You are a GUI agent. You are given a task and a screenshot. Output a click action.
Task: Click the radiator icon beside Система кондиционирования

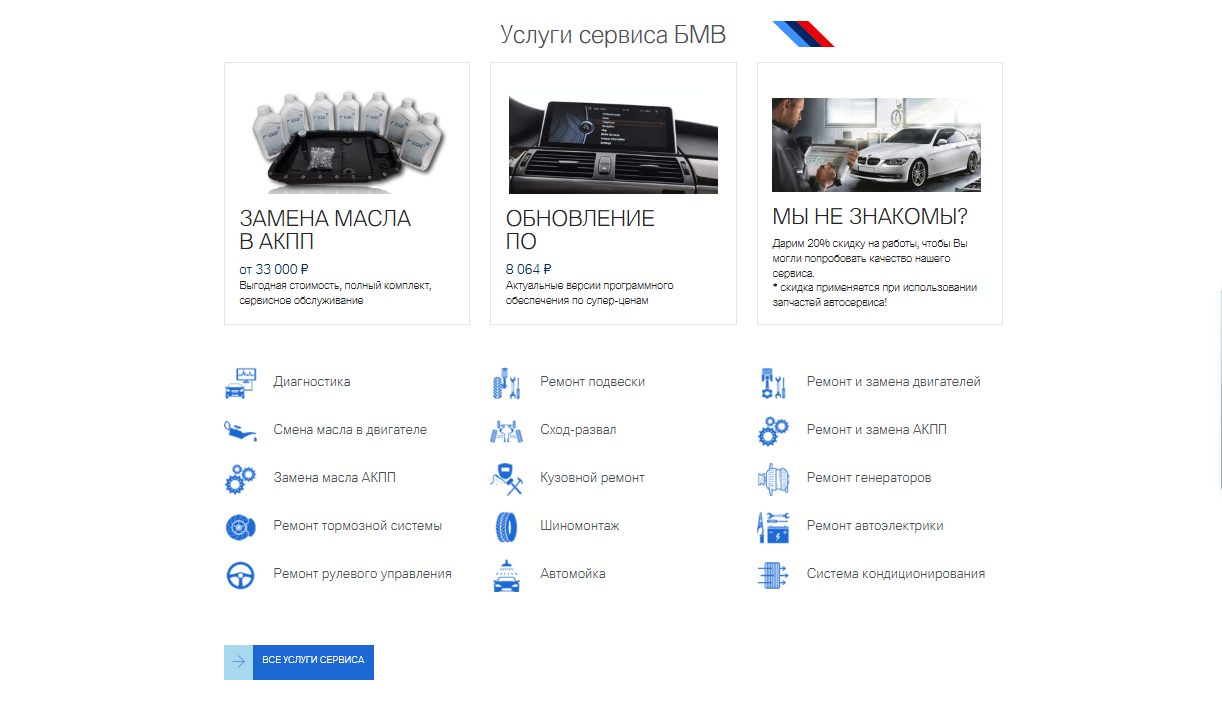pos(774,574)
